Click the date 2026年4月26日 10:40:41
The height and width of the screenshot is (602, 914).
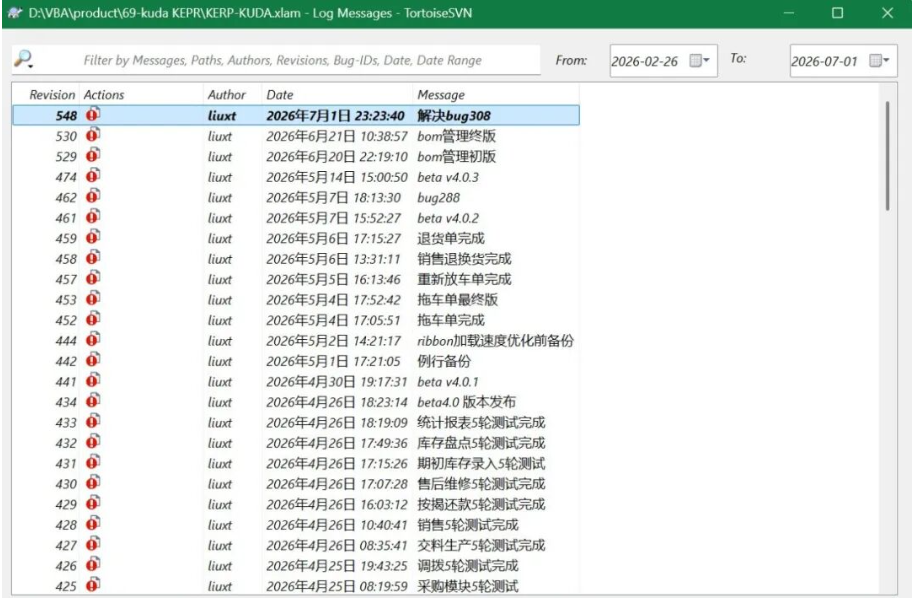(337, 524)
